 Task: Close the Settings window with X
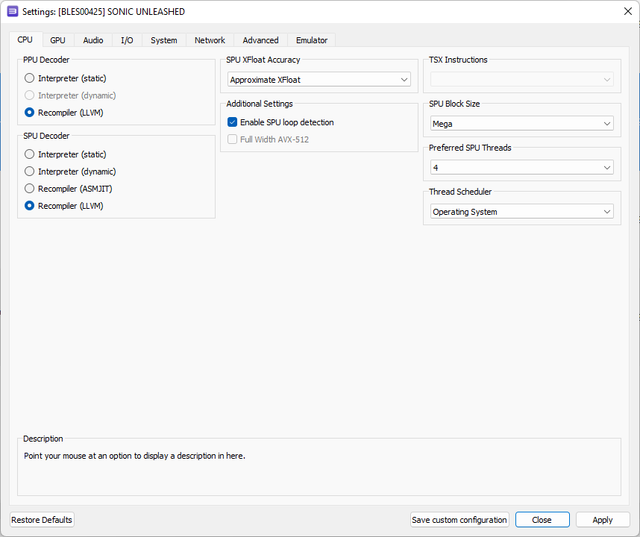628,11
